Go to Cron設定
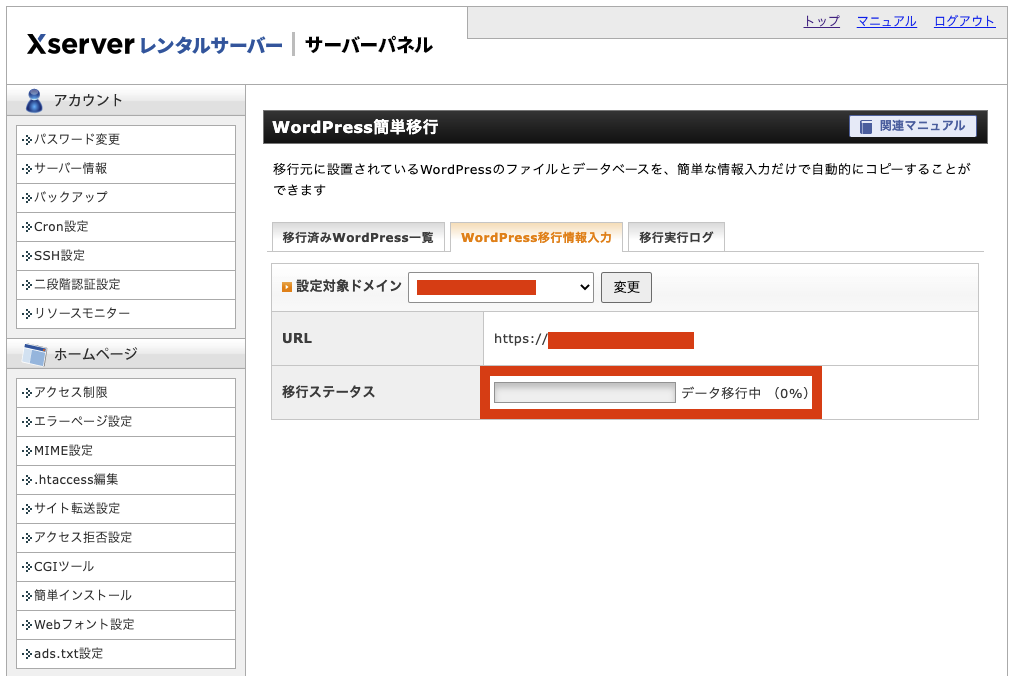This screenshot has width=1014, height=676. coord(126,226)
